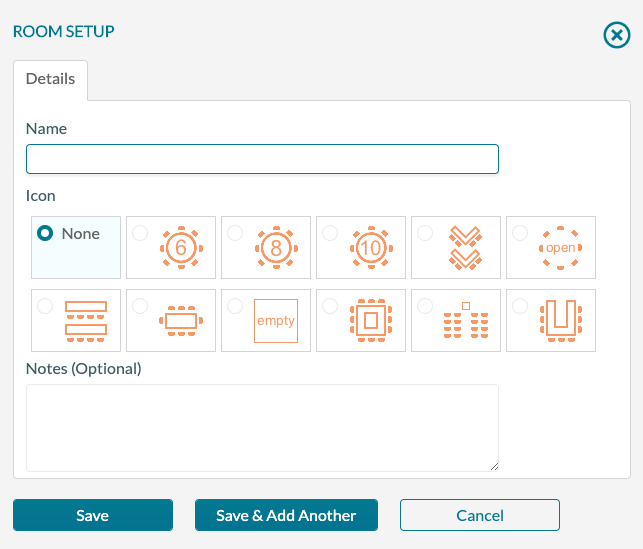The height and width of the screenshot is (549, 643).
Task: Focus the Name text field
Action: (262, 159)
